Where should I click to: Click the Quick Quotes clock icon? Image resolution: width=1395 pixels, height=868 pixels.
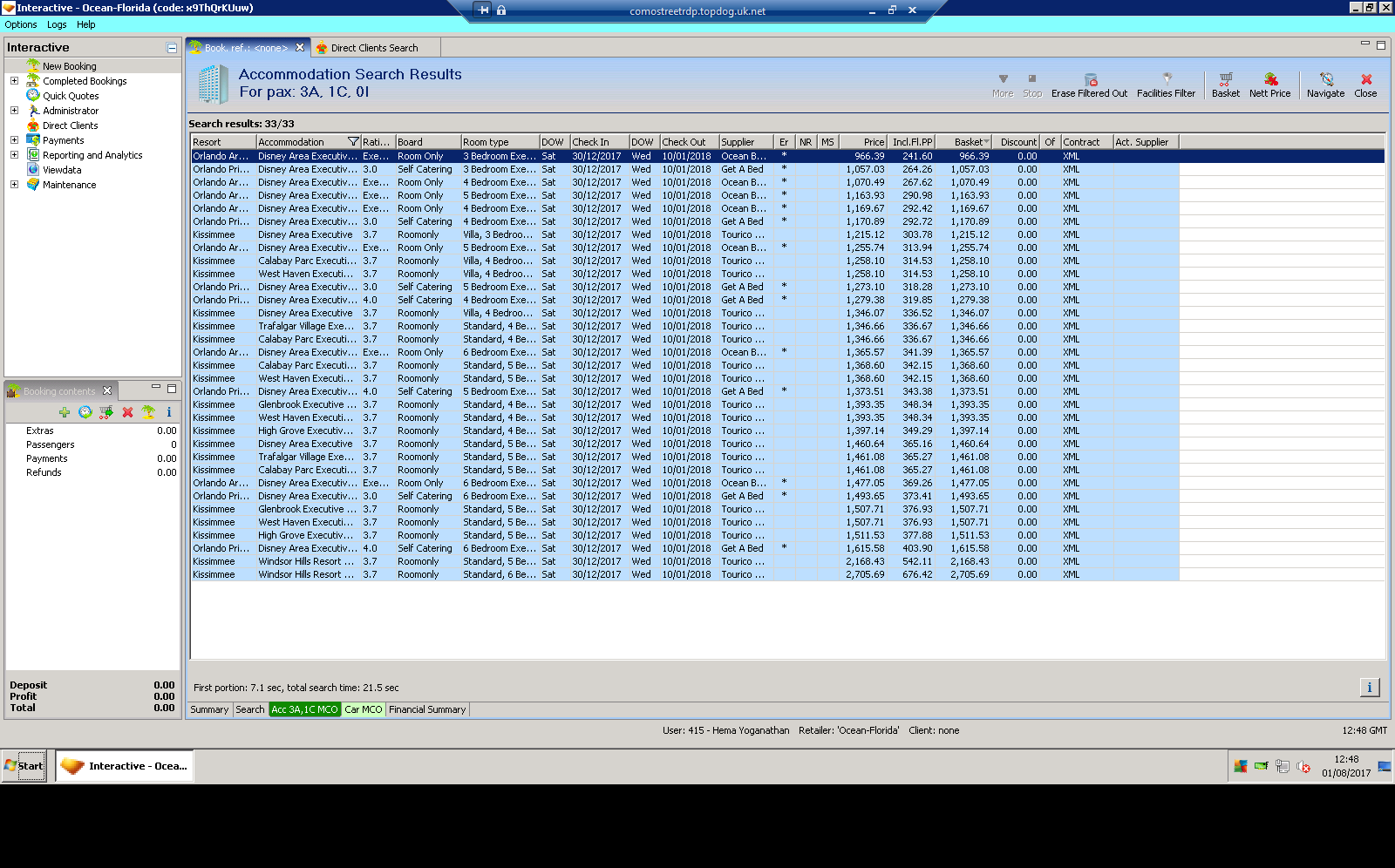(x=33, y=95)
